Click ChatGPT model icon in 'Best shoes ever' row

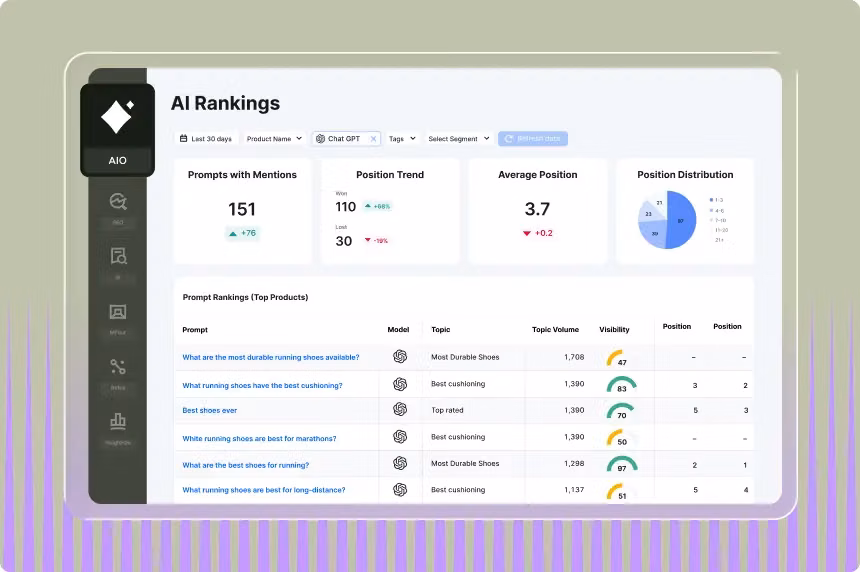point(400,410)
